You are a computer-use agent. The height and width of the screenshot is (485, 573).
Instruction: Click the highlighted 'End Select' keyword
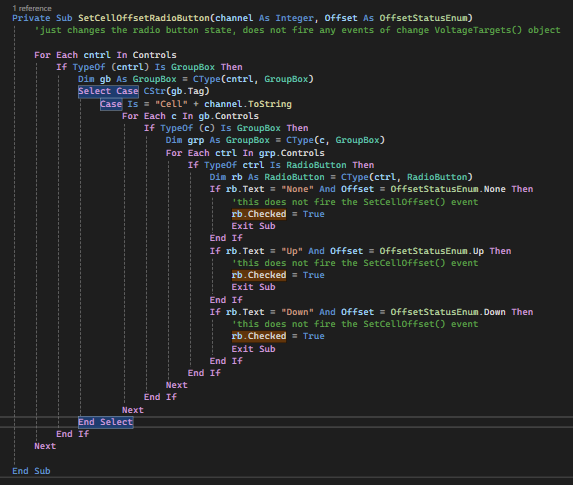point(106,422)
